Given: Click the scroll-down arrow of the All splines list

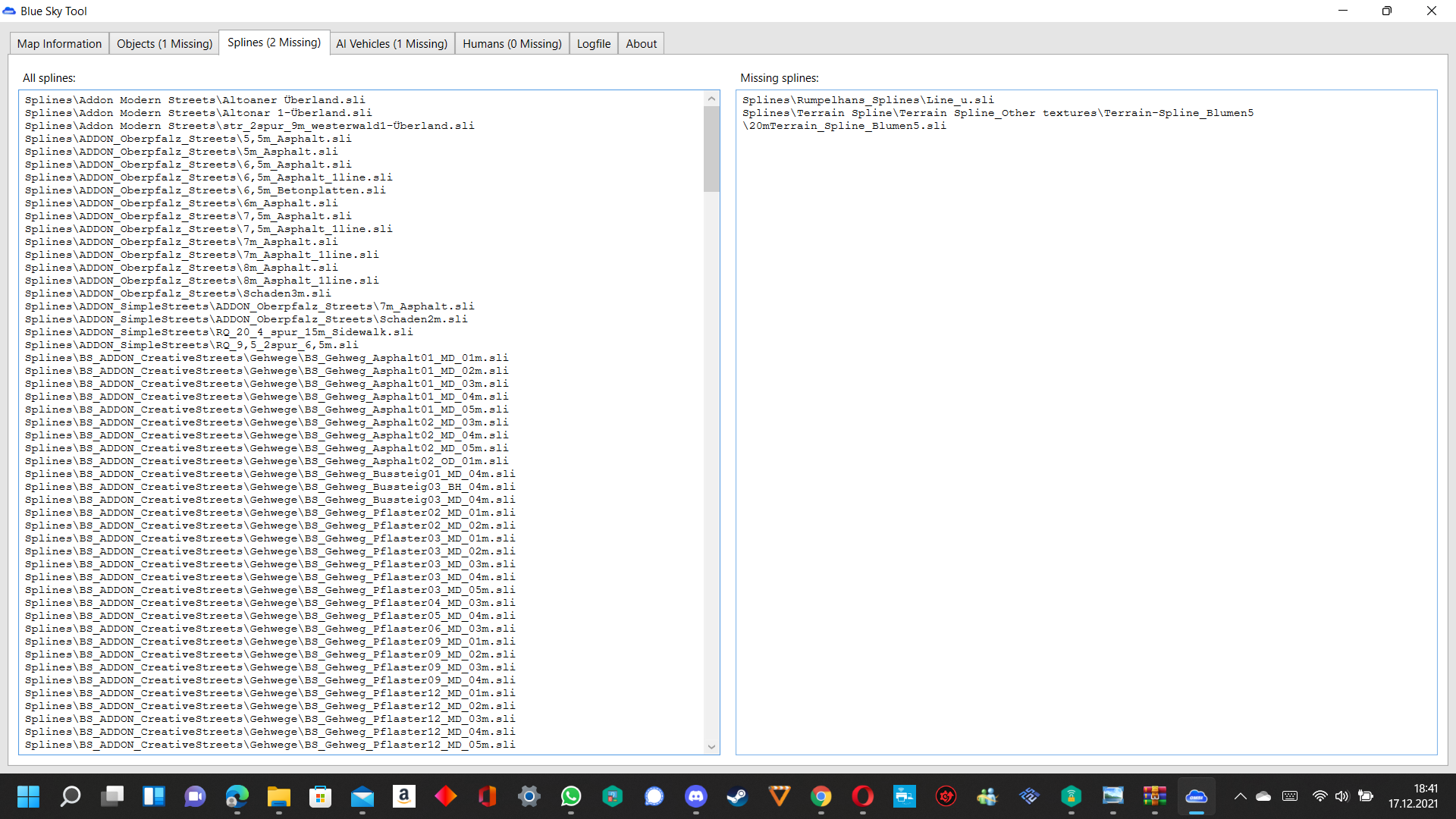Looking at the screenshot, I should click(711, 747).
